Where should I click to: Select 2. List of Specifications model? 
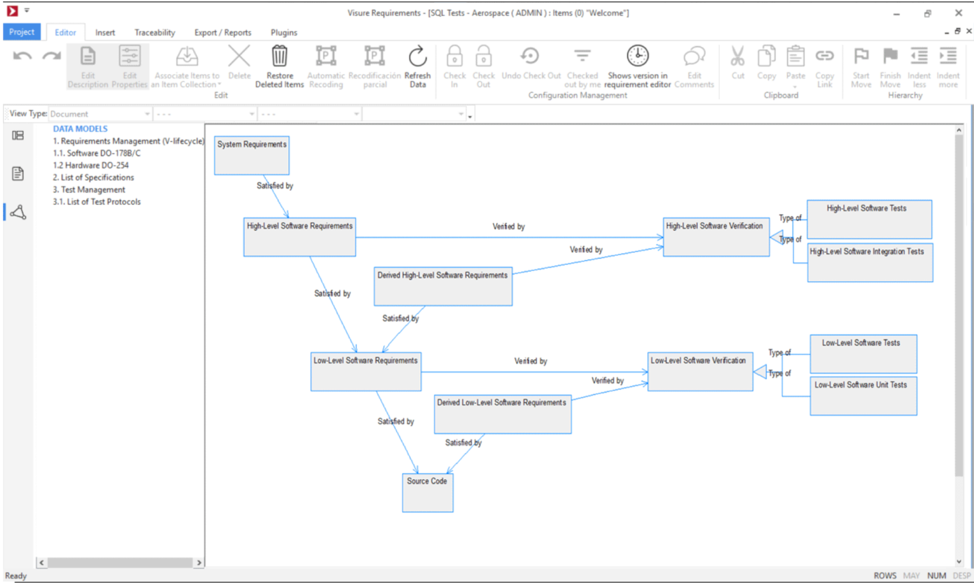click(x=93, y=178)
